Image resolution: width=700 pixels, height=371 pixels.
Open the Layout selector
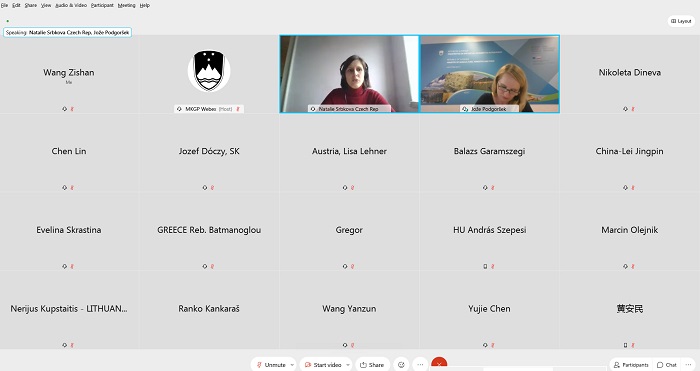(x=681, y=21)
